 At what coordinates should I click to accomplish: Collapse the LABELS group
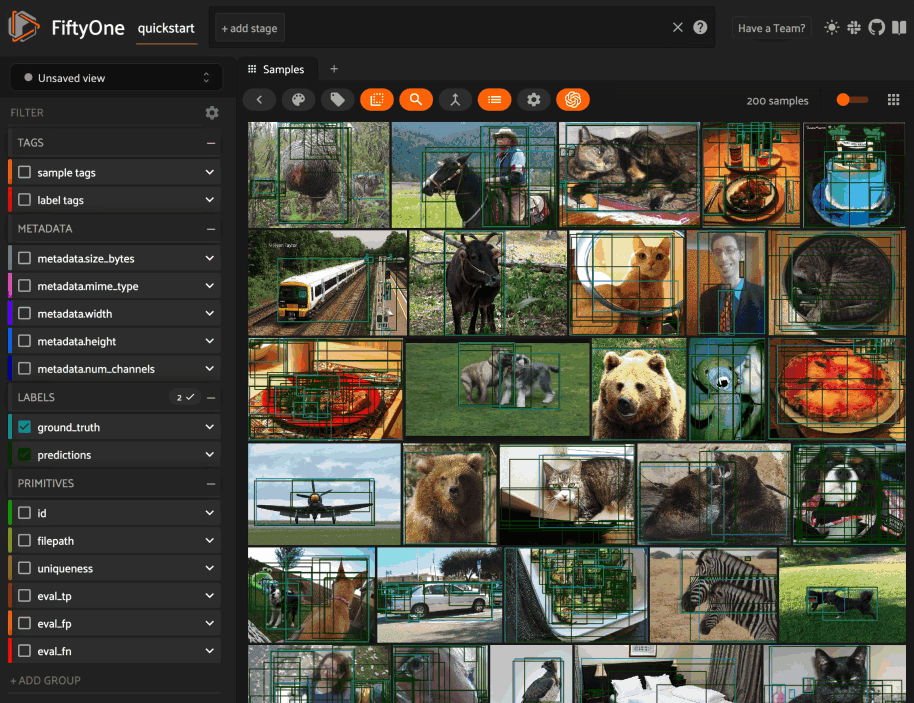coord(211,398)
